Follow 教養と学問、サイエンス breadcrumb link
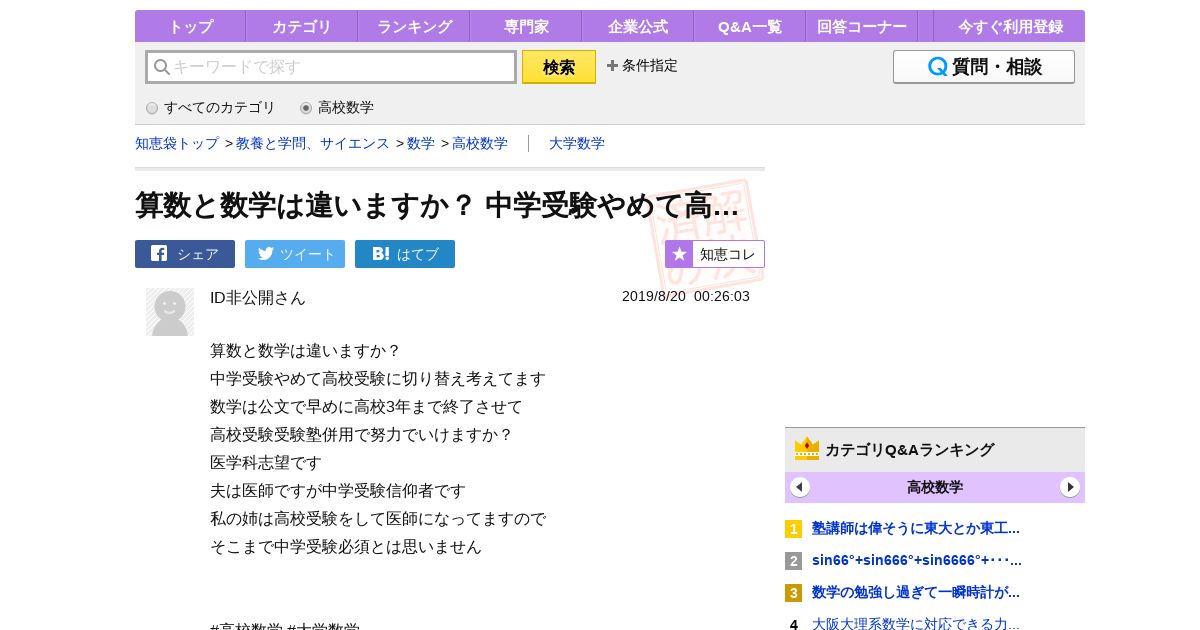This screenshot has height=630, width=1200. pyautogui.click(x=313, y=143)
